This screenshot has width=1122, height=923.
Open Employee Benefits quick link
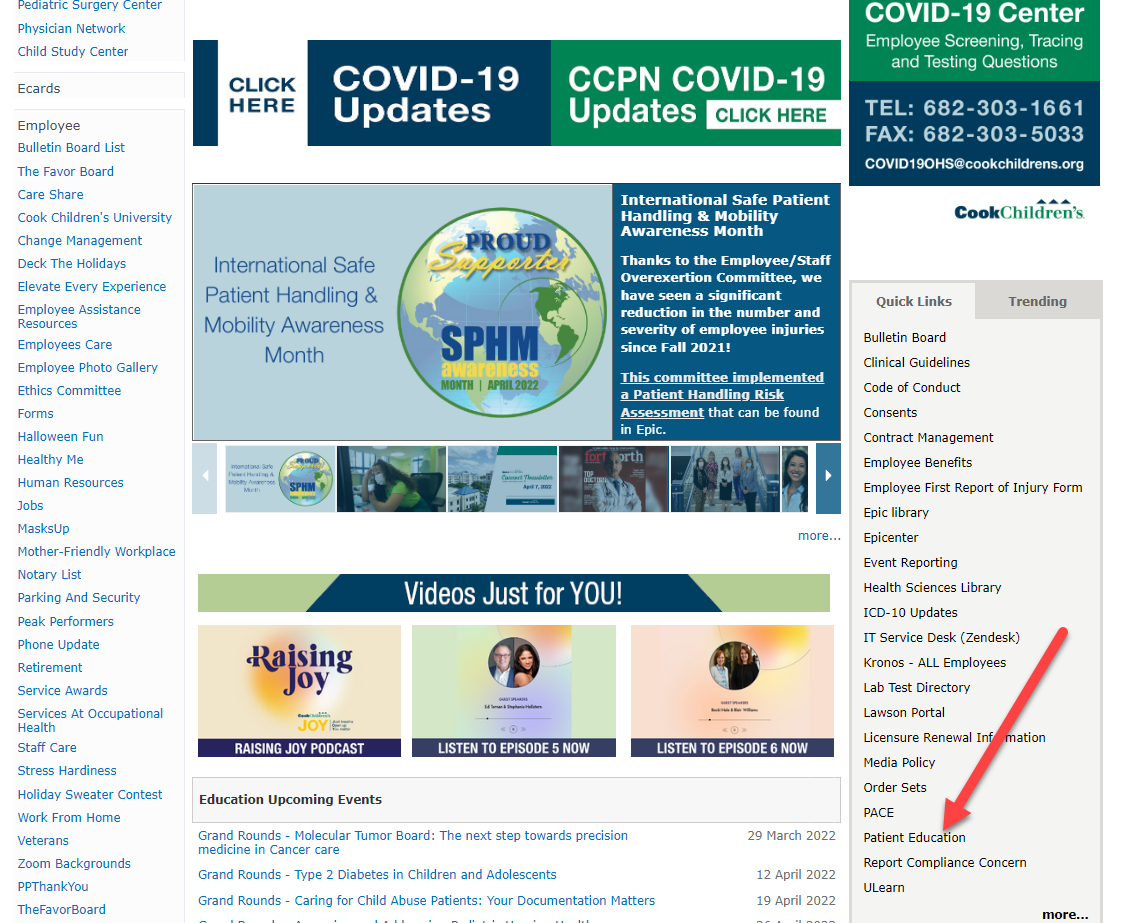click(x=917, y=462)
